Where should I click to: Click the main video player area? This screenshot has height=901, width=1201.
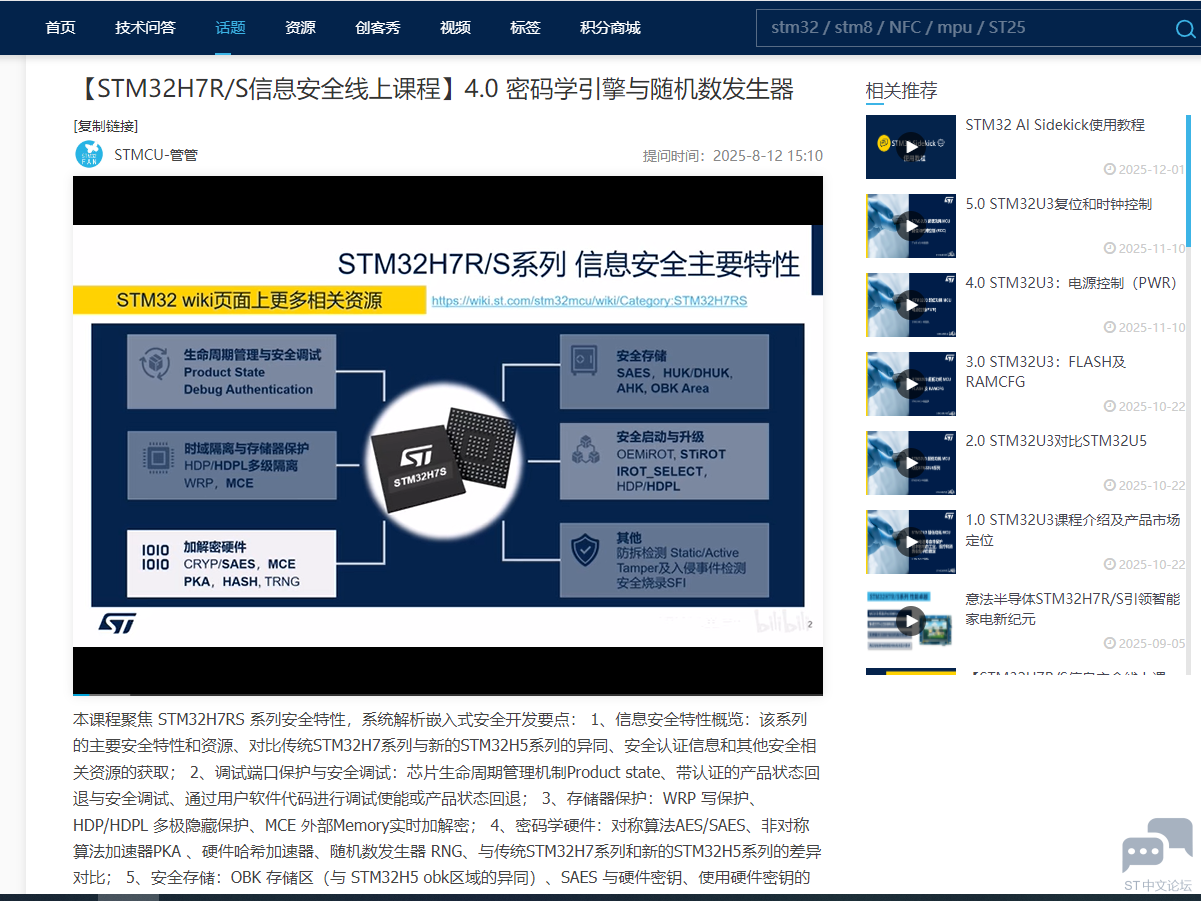point(448,435)
